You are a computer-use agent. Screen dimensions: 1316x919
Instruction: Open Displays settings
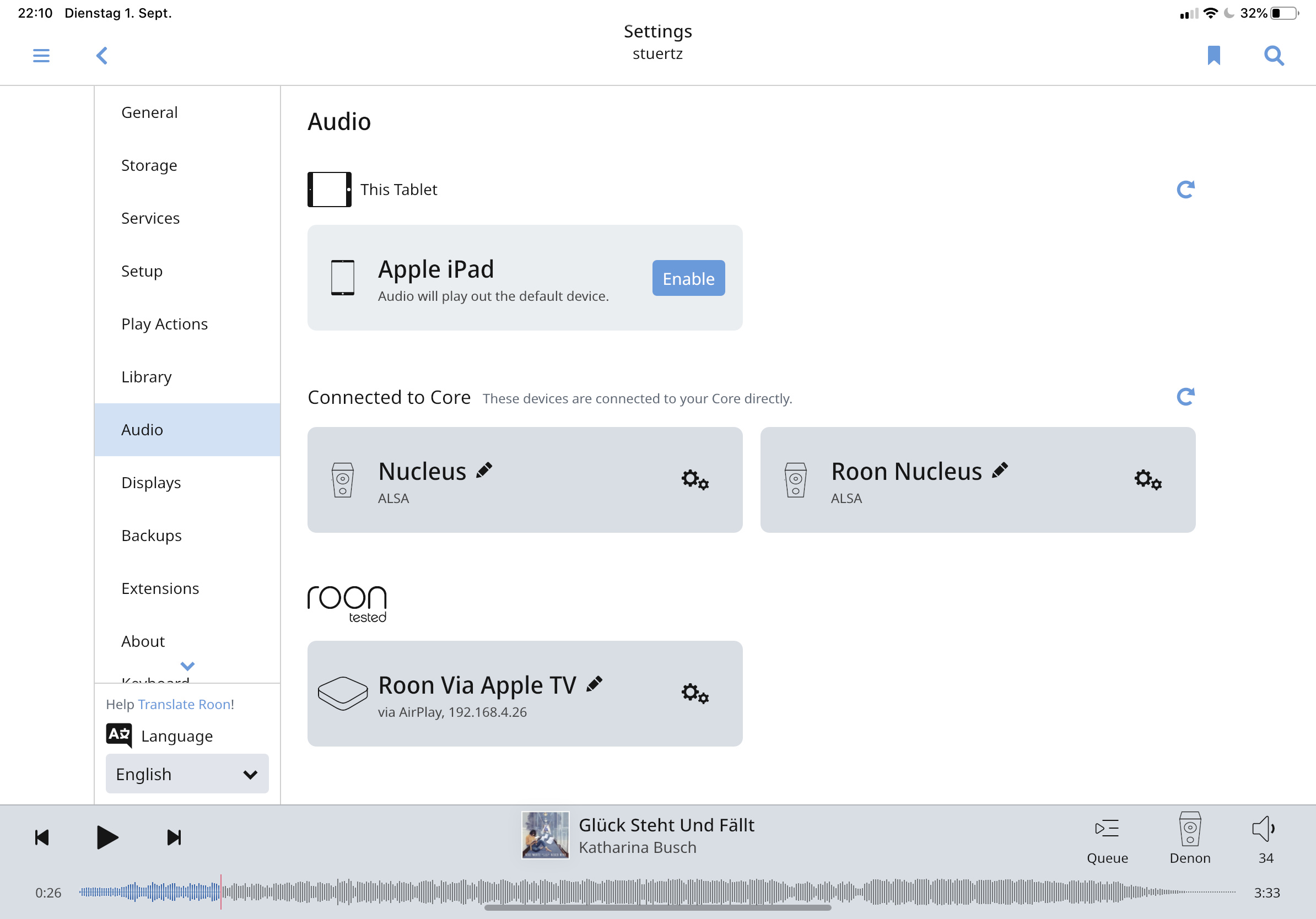pyautogui.click(x=187, y=483)
